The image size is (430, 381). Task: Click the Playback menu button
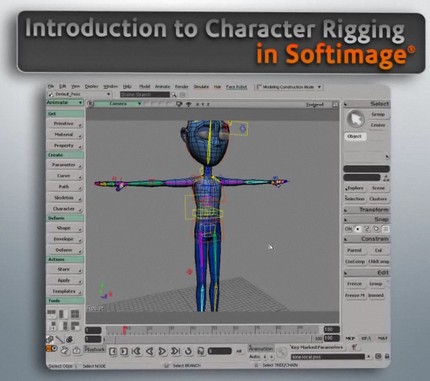tap(95, 349)
